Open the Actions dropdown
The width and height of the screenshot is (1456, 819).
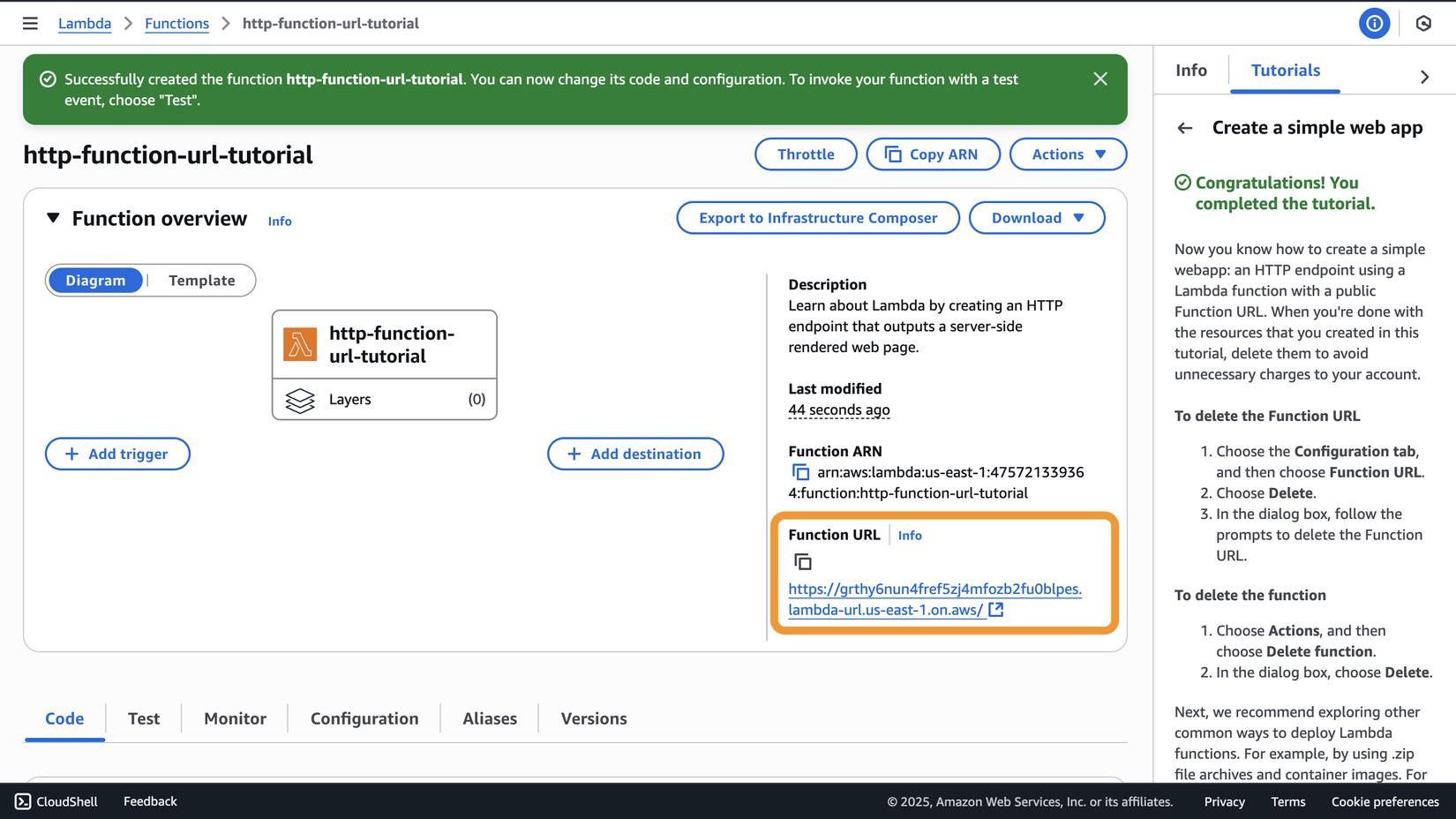(x=1068, y=154)
